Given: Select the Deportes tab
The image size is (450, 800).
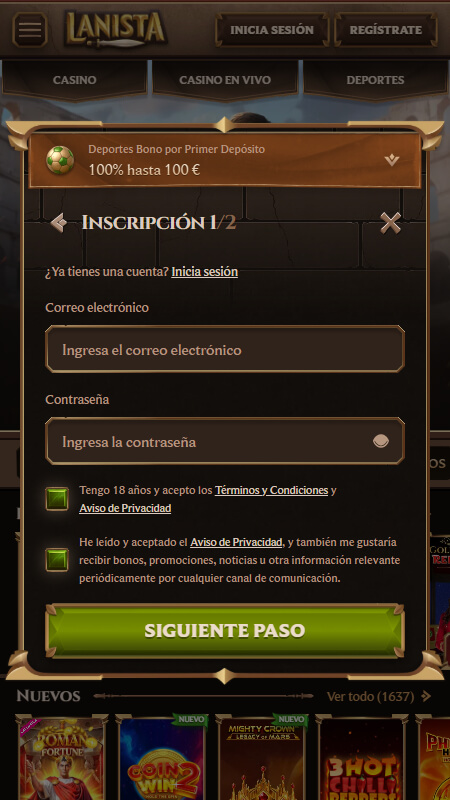Looking at the screenshot, I should 376,80.
